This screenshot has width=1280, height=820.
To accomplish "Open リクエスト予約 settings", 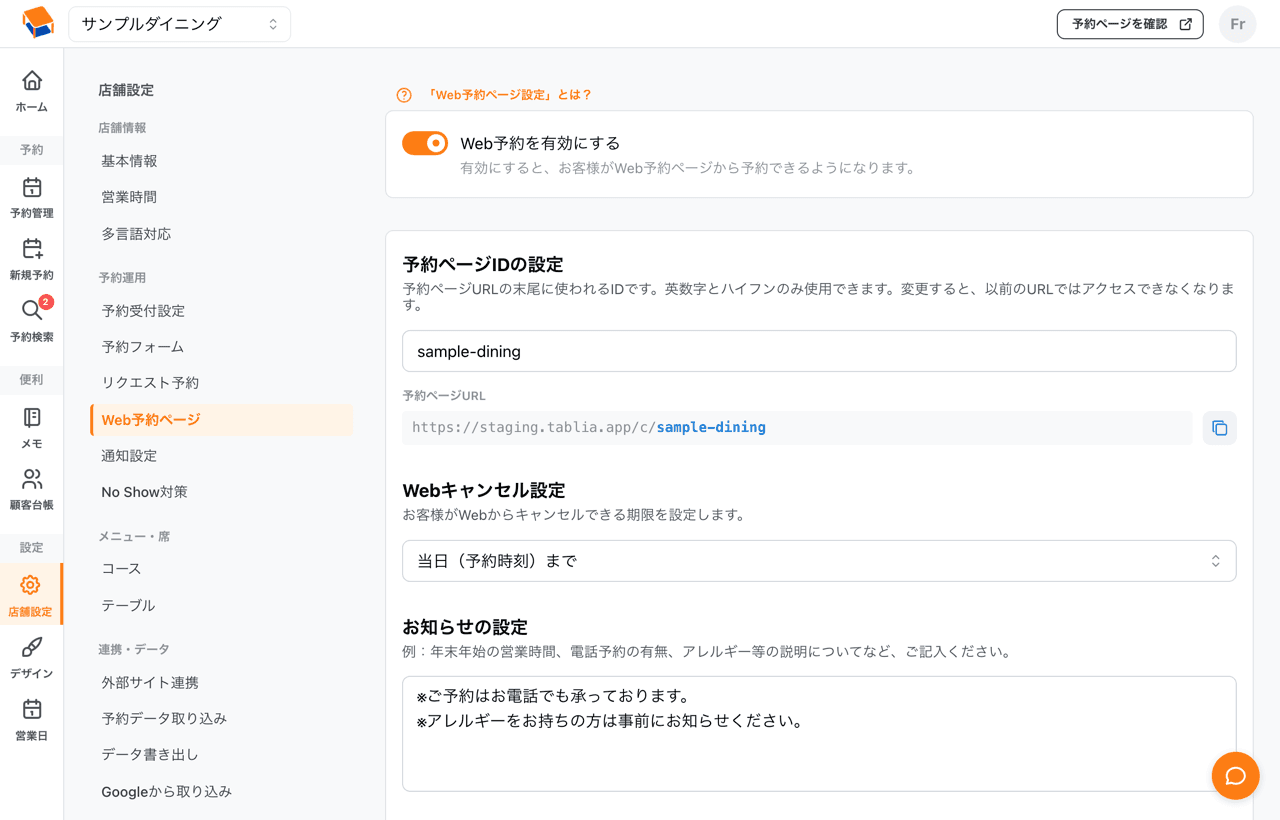I will point(150,383).
